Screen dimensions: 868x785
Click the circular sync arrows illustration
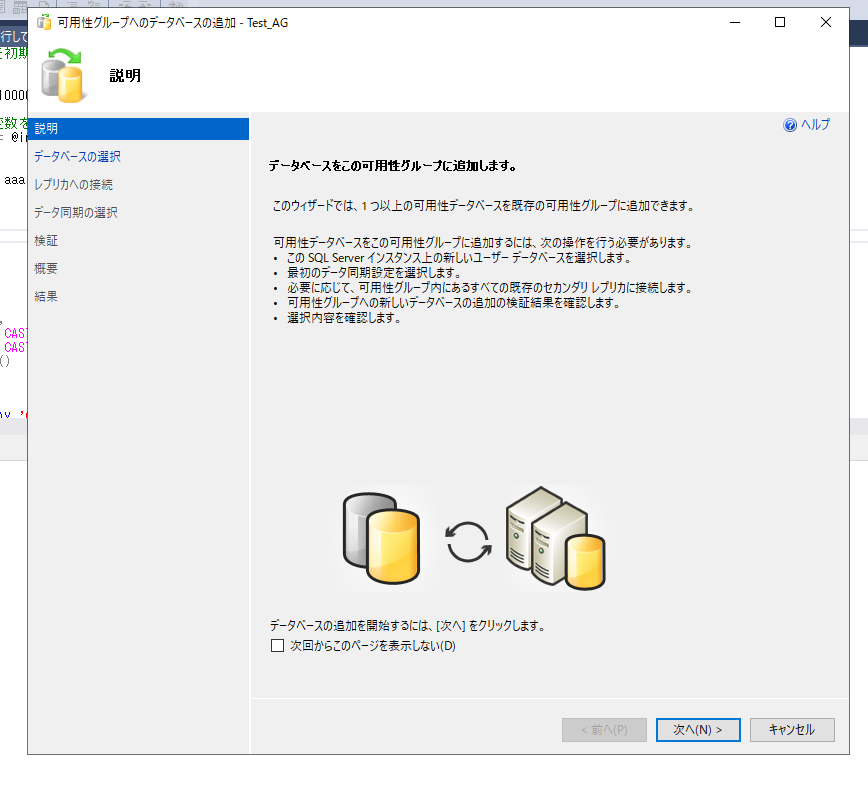click(x=468, y=542)
